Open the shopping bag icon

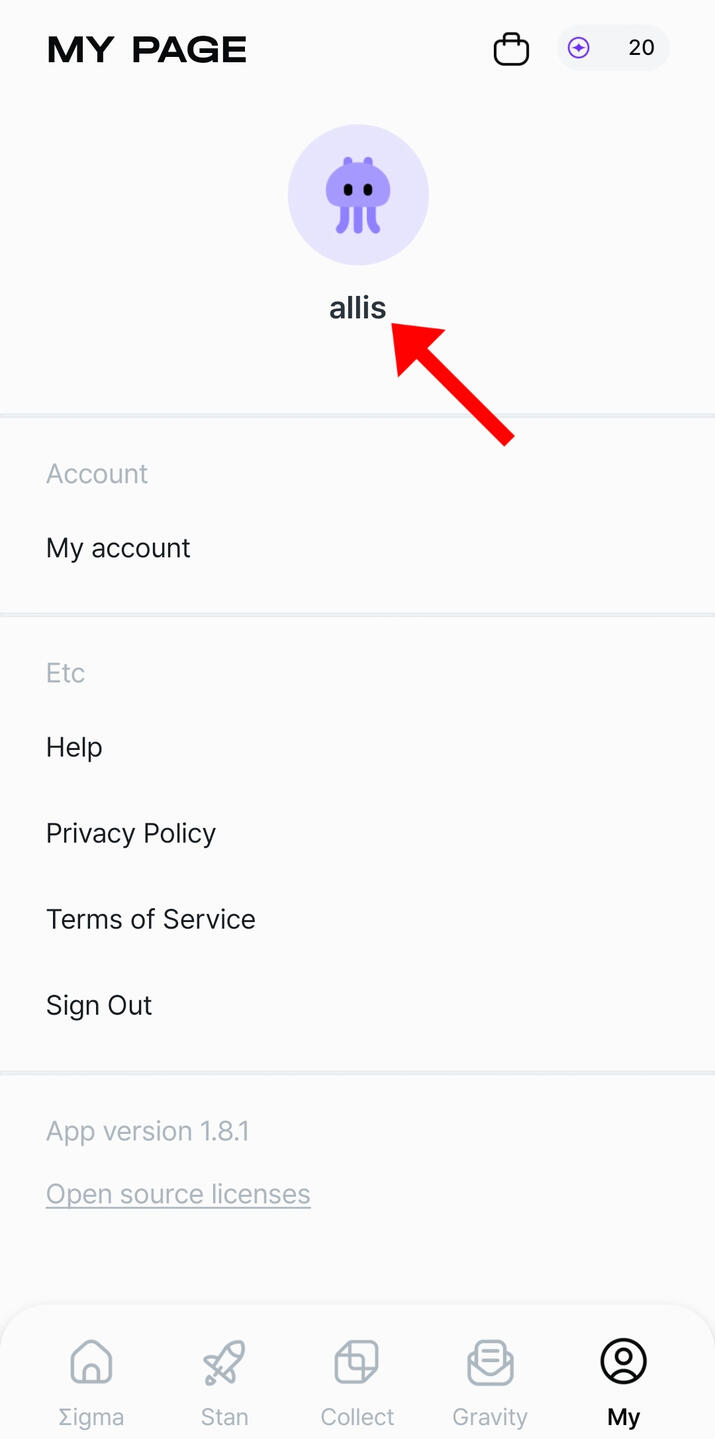point(511,49)
